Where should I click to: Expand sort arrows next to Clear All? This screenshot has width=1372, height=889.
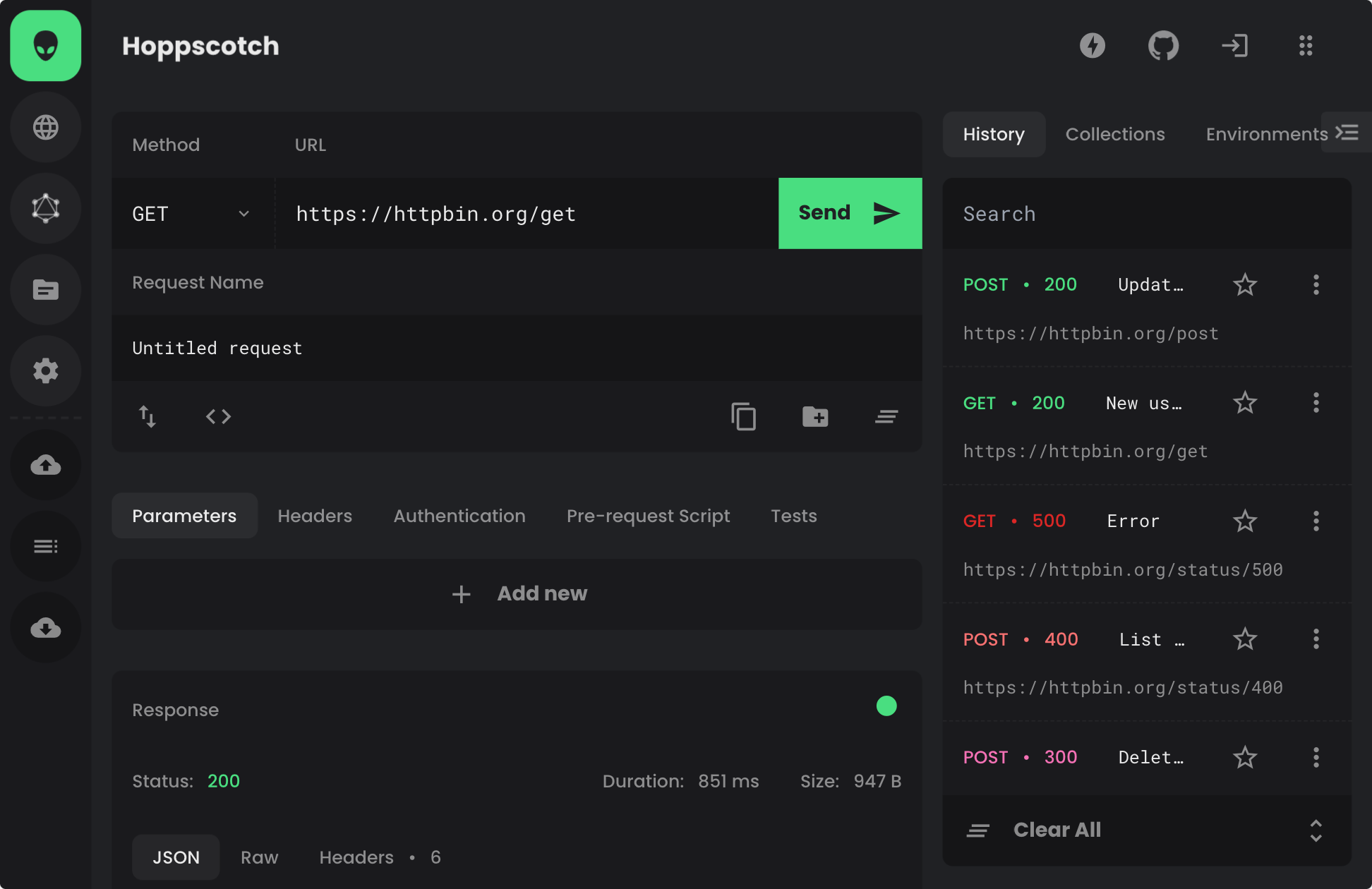coord(1316,830)
